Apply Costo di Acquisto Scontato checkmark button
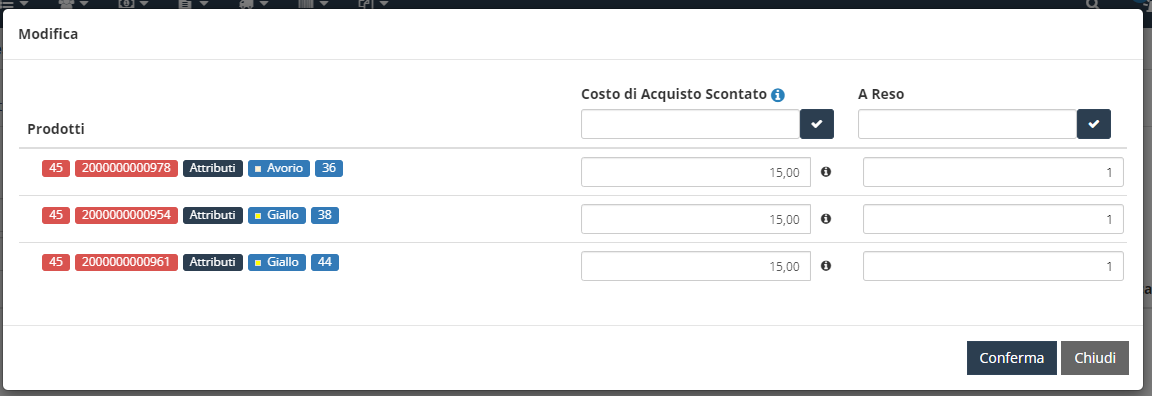Image resolution: width=1152 pixels, height=396 pixels. [817, 124]
